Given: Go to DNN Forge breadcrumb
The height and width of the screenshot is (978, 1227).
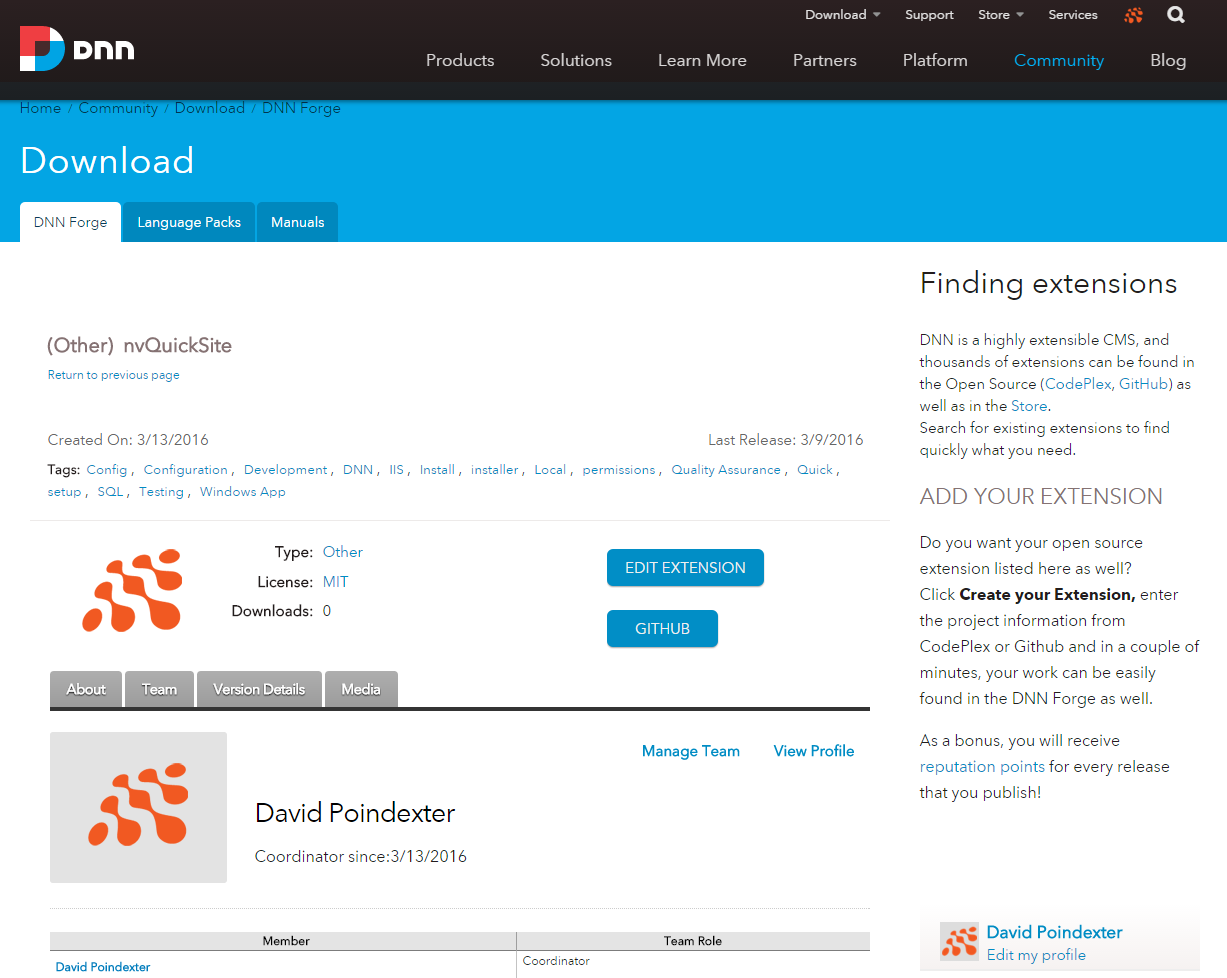Looking at the screenshot, I should pyautogui.click(x=301, y=108).
